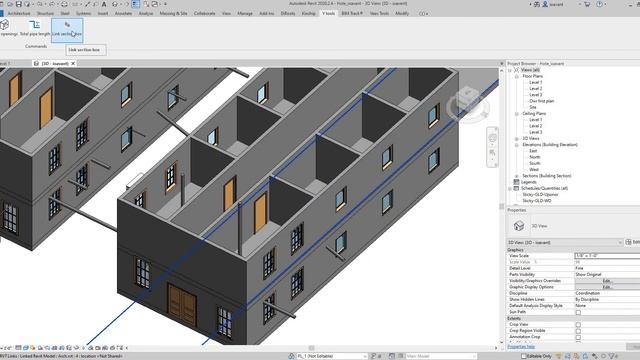640x360 pixels.
Task: Select the Our first plan view
Action: coord(542,101)
